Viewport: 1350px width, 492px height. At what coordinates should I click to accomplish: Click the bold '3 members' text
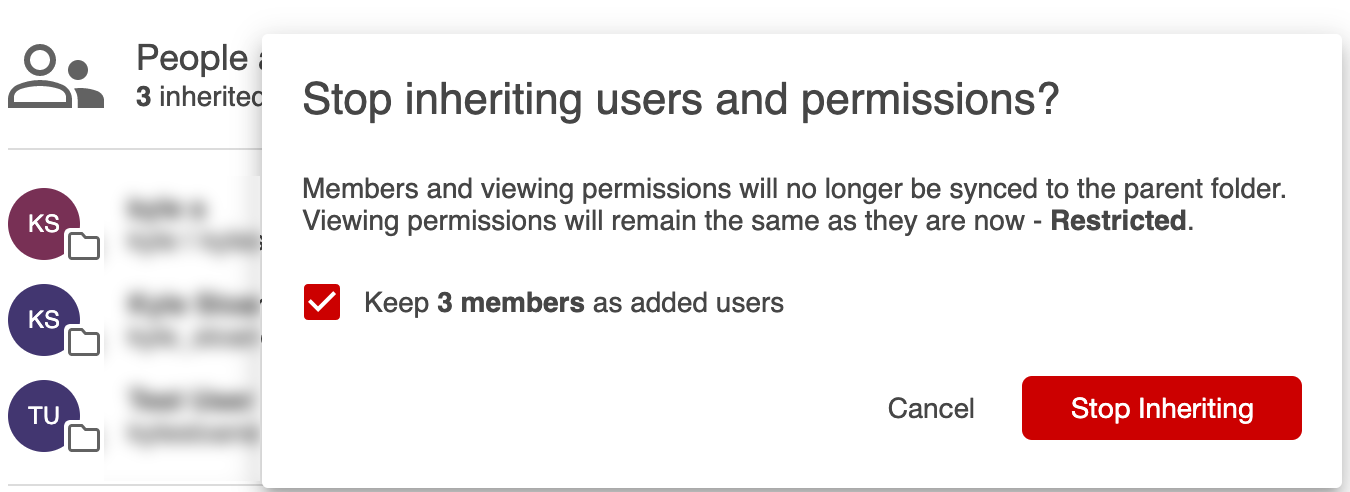pos(511,302)
